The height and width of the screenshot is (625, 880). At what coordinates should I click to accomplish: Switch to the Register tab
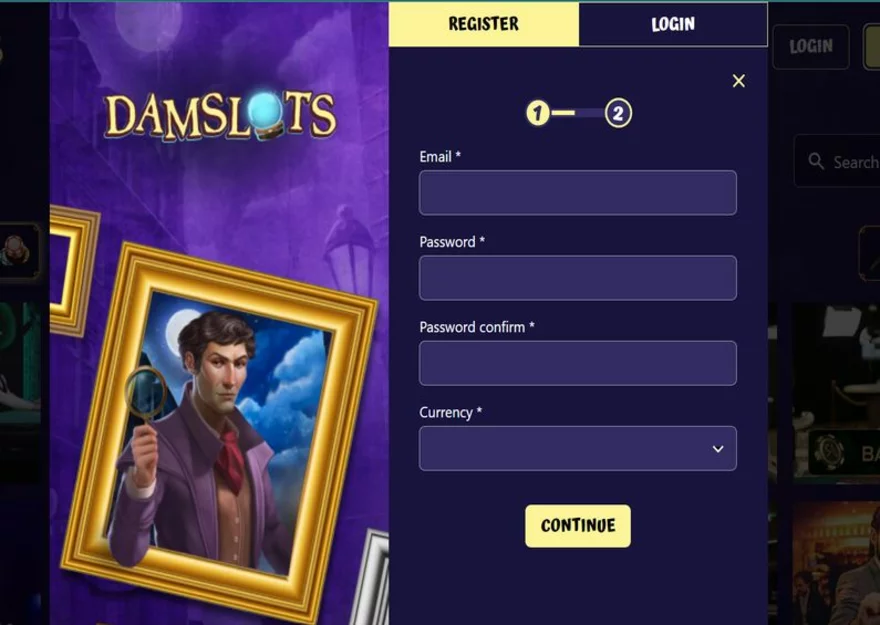point(483,24)
